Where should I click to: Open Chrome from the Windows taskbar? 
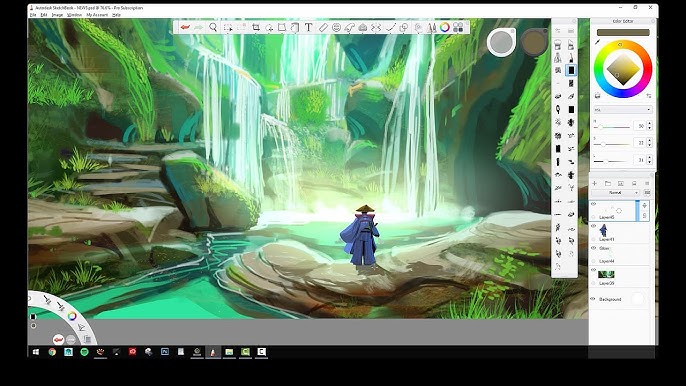pos(52,352)
